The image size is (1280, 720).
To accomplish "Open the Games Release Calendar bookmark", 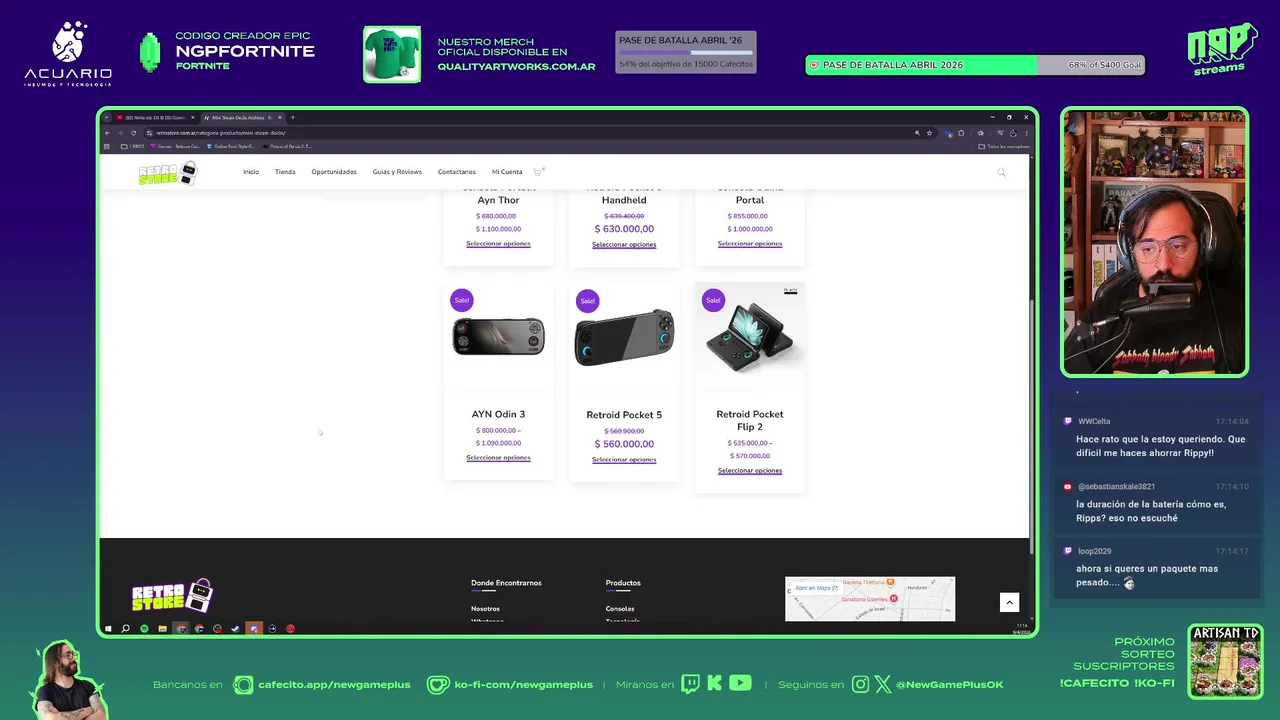I will [176, 146].
